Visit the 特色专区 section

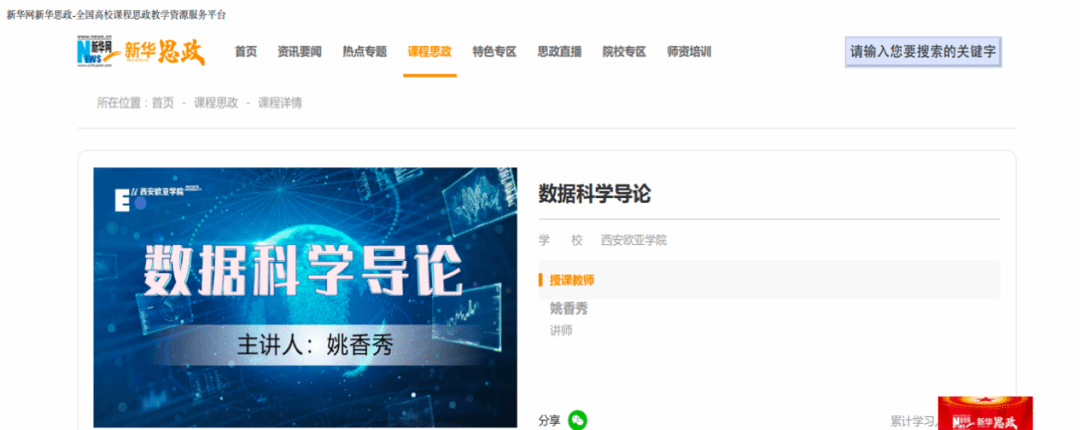495,52
